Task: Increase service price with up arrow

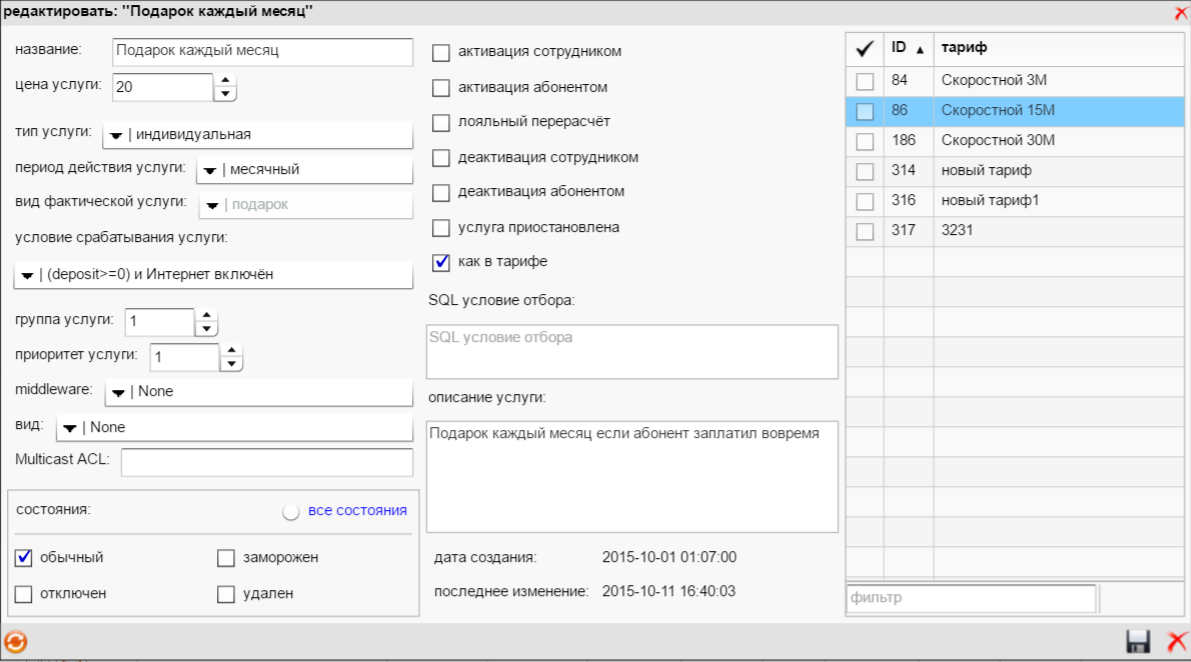Action: point(226,81)
